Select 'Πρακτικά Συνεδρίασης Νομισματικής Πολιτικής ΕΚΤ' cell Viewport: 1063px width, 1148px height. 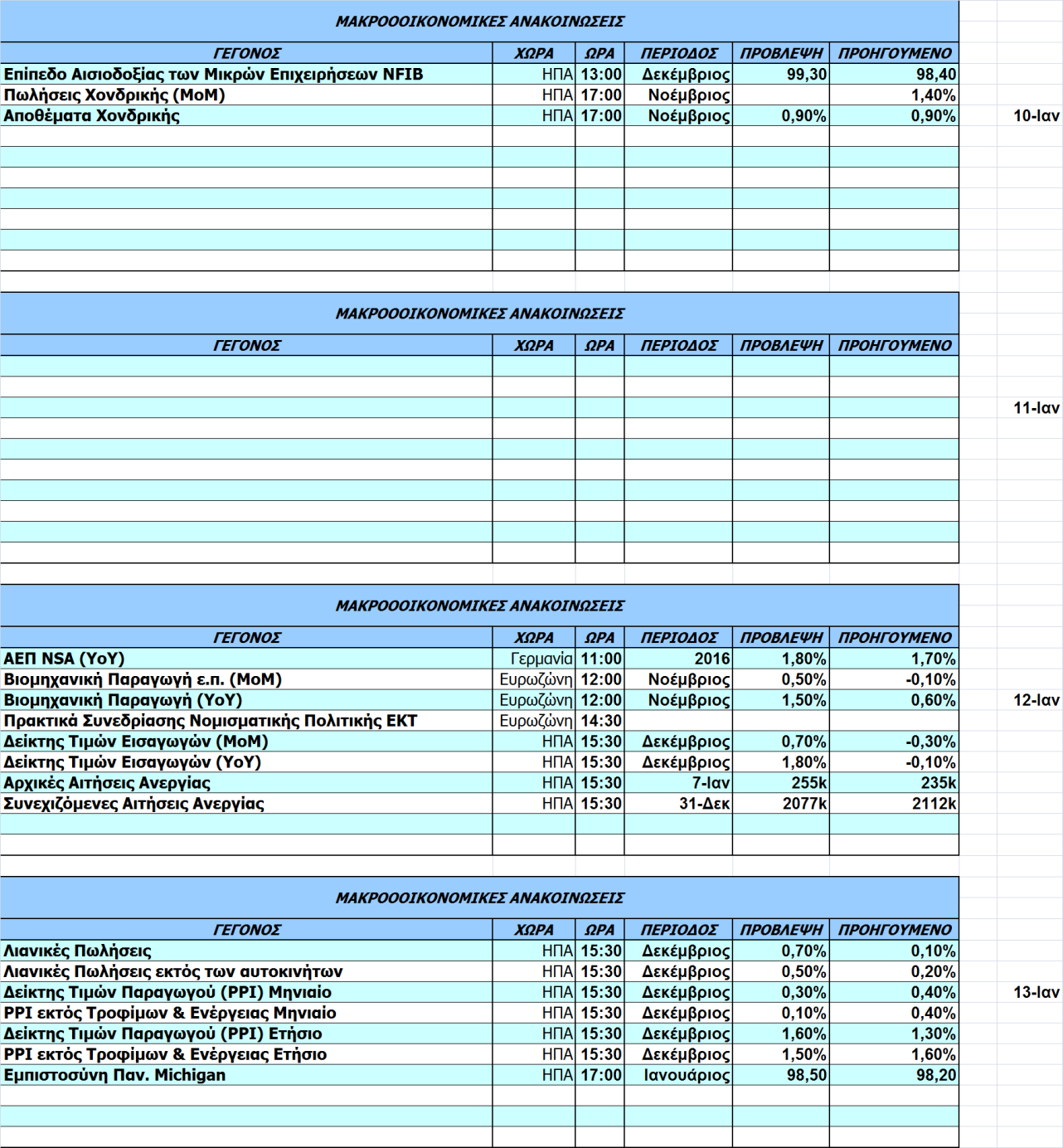point(246,721)
